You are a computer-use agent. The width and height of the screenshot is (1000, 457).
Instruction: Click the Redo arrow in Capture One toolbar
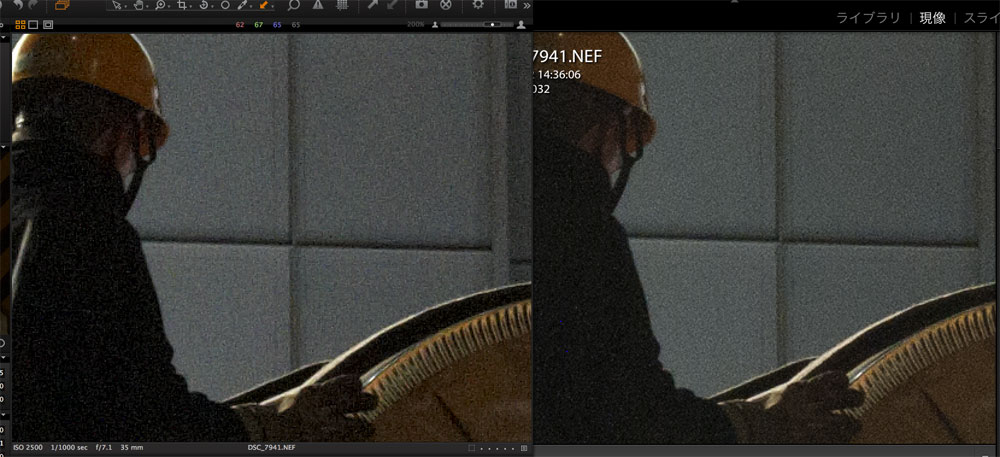click(x=33, y=4)
